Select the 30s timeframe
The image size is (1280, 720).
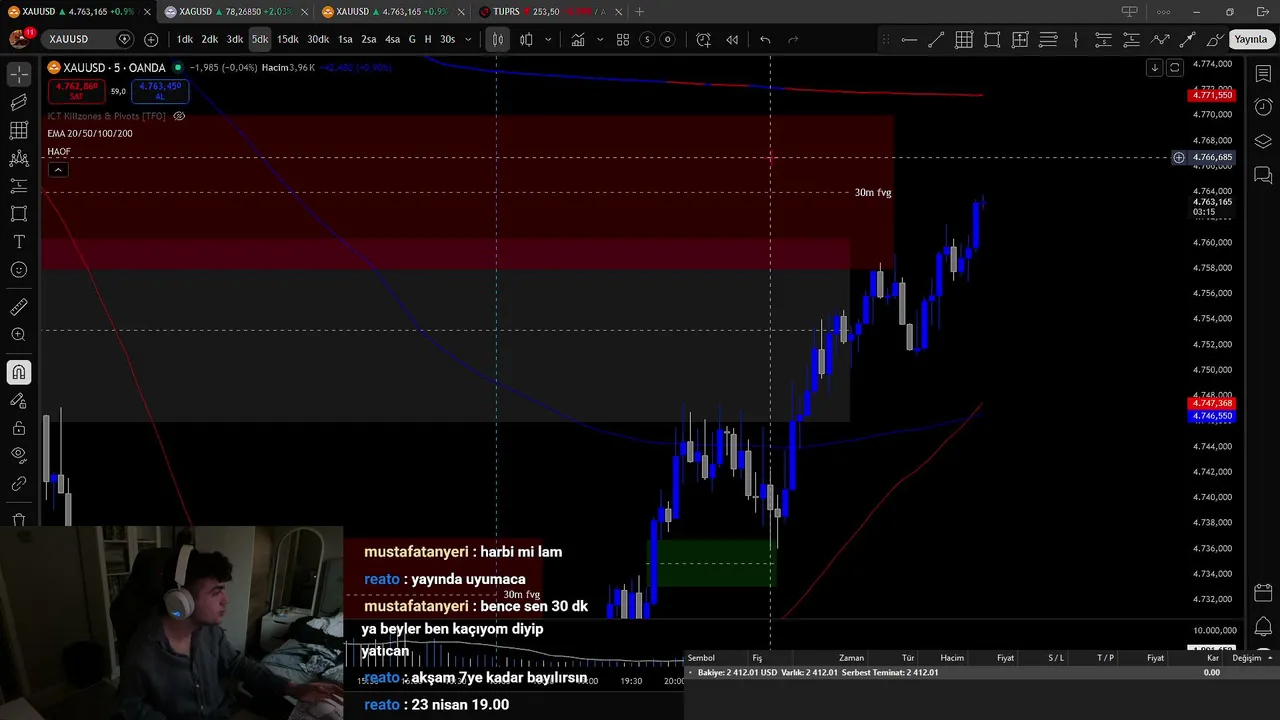tap(447, 39)
